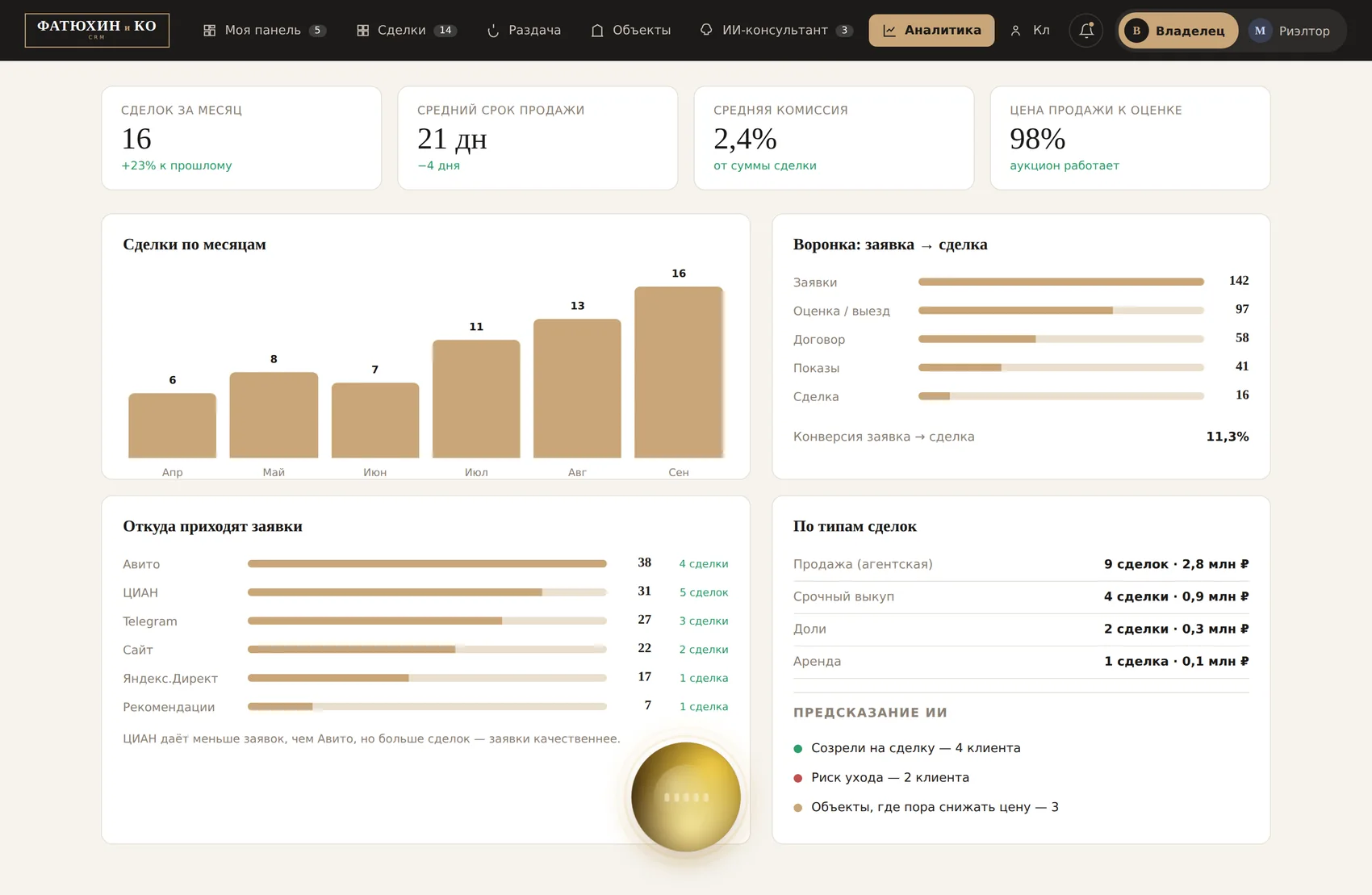1372x895 pixels.
Task: Click the Заявки funnel progress bar
Action: coord(1061,282)
